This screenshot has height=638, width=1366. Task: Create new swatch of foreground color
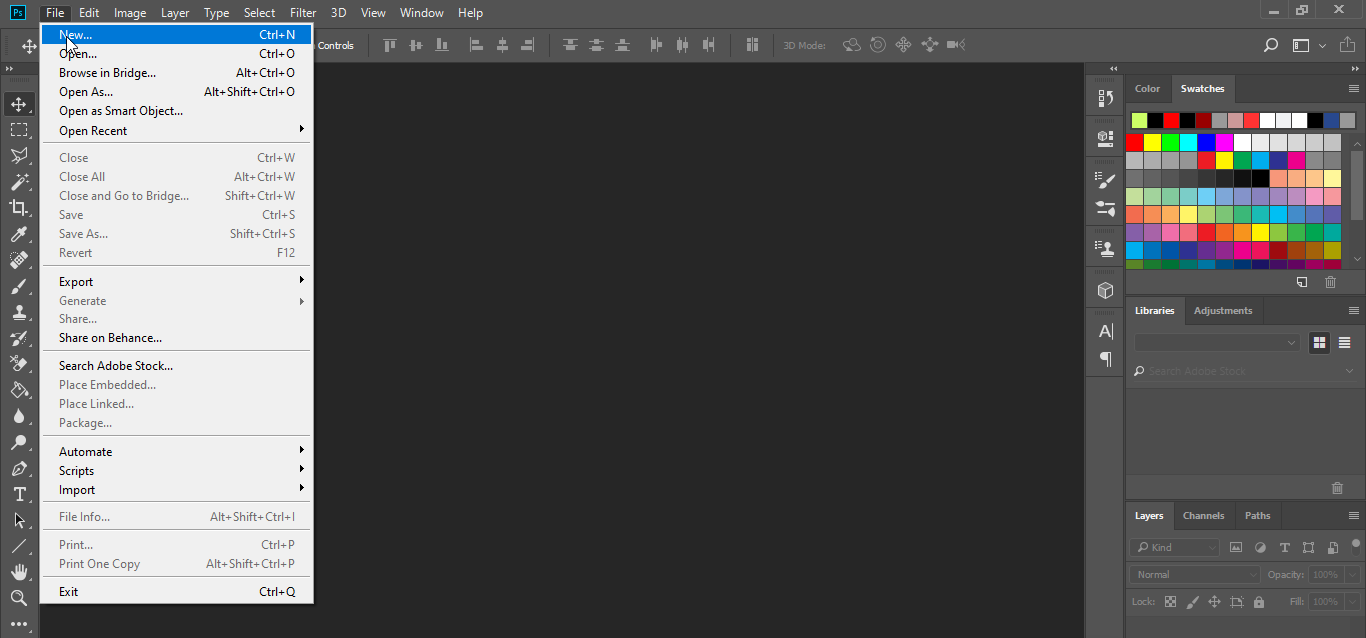coord(1302,282)
